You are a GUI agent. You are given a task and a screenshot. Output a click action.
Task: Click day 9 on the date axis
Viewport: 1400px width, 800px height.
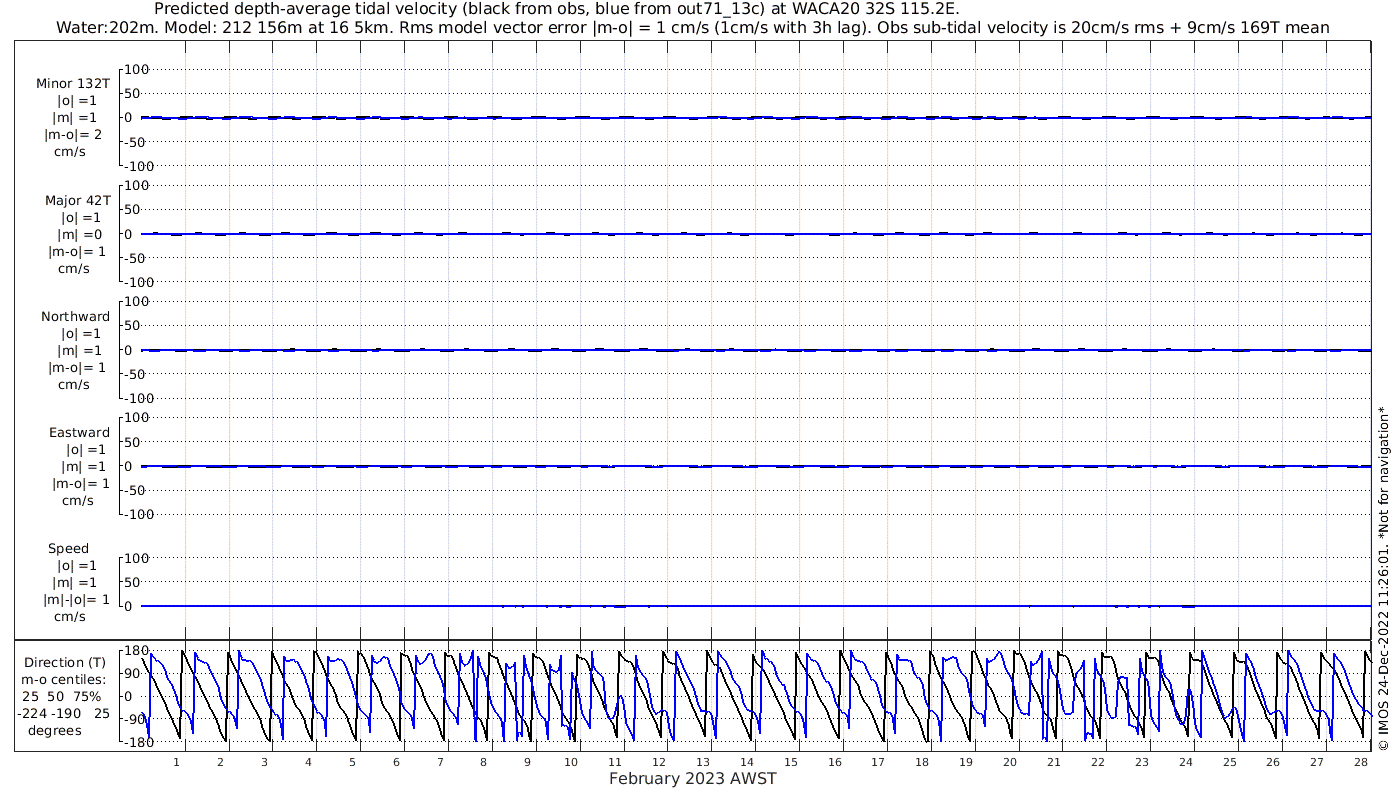[527, 762]
